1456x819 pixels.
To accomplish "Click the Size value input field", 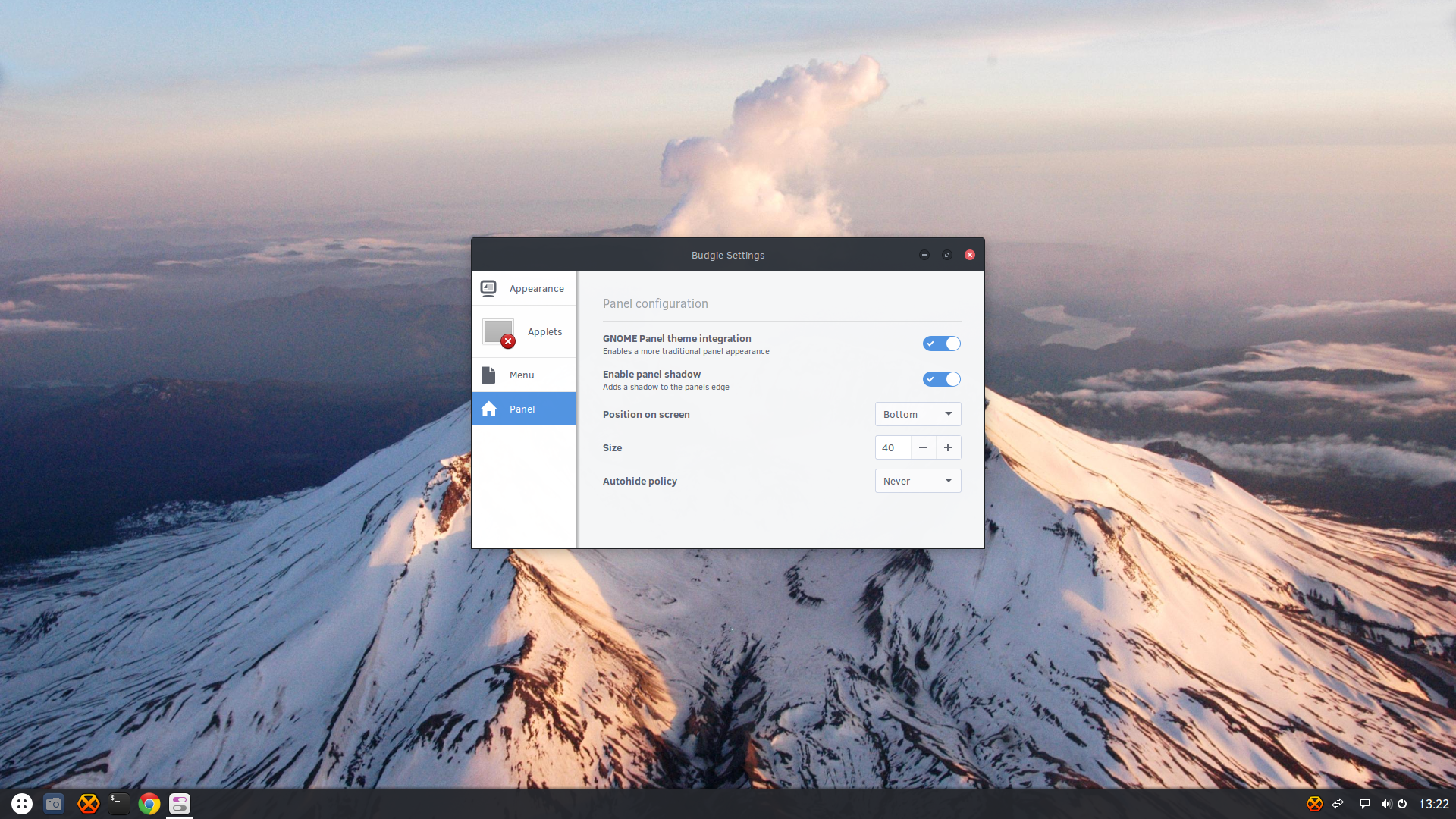I will [x=893, y=447].
